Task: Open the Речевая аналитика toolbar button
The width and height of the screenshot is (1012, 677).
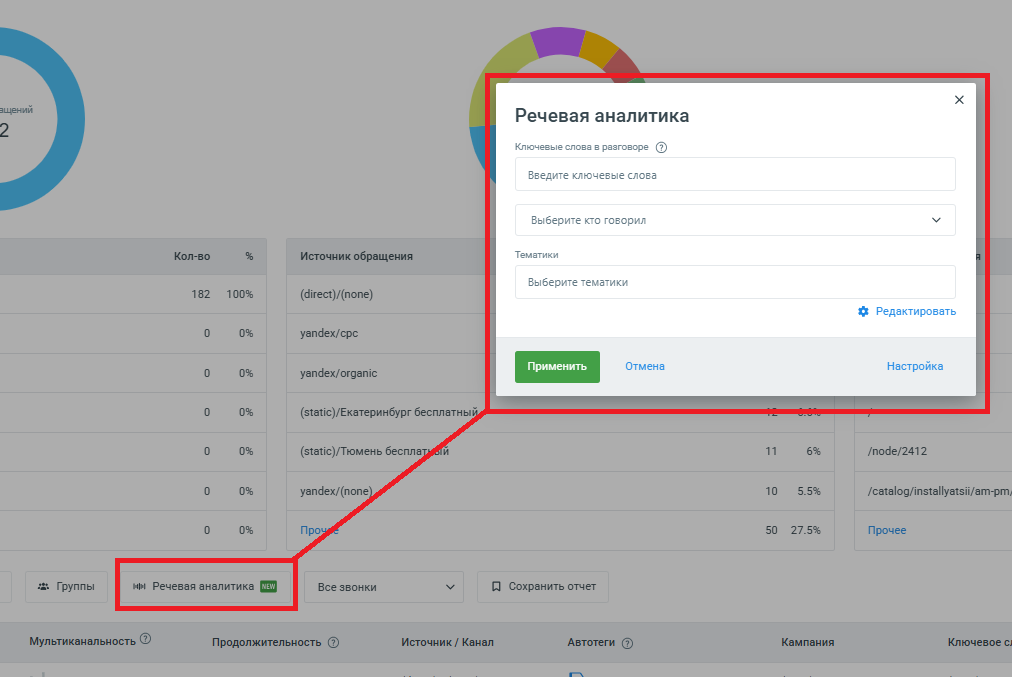Action: click(206, 586)
